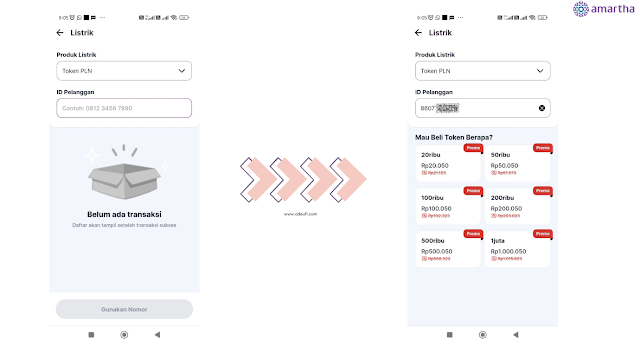Tap Promo badge on 50ribu card
Screen dimensions: 640x360
tap(543, 148)
